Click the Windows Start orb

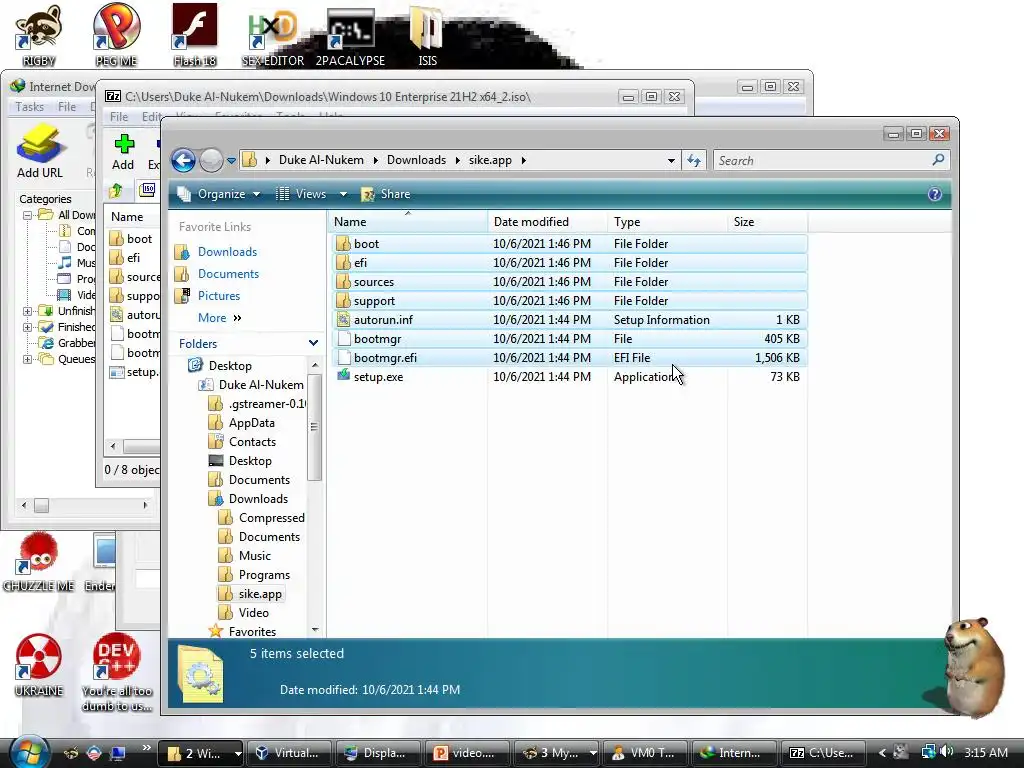click(x=29, y=752)
